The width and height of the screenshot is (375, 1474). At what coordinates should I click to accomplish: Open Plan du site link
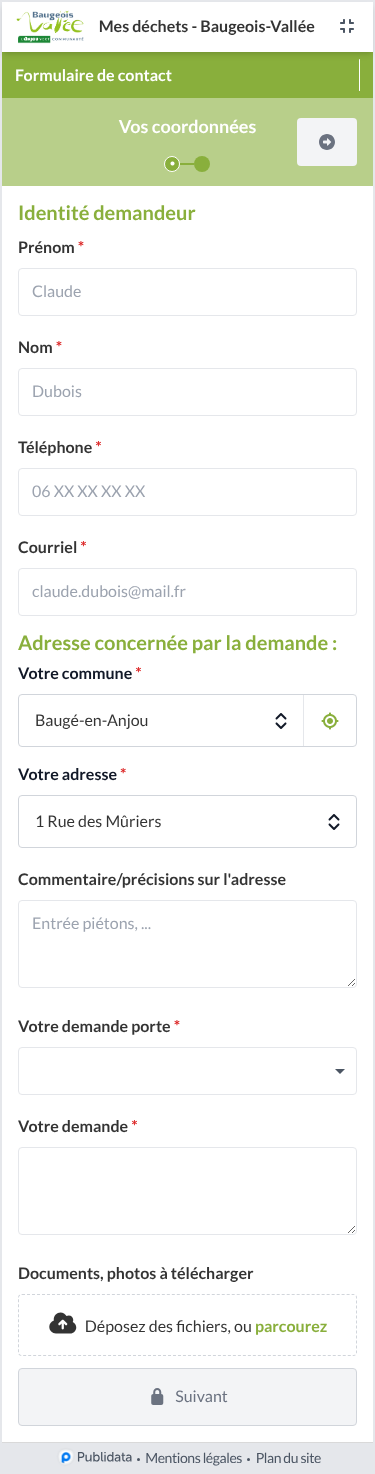(x=288, y=1458)
